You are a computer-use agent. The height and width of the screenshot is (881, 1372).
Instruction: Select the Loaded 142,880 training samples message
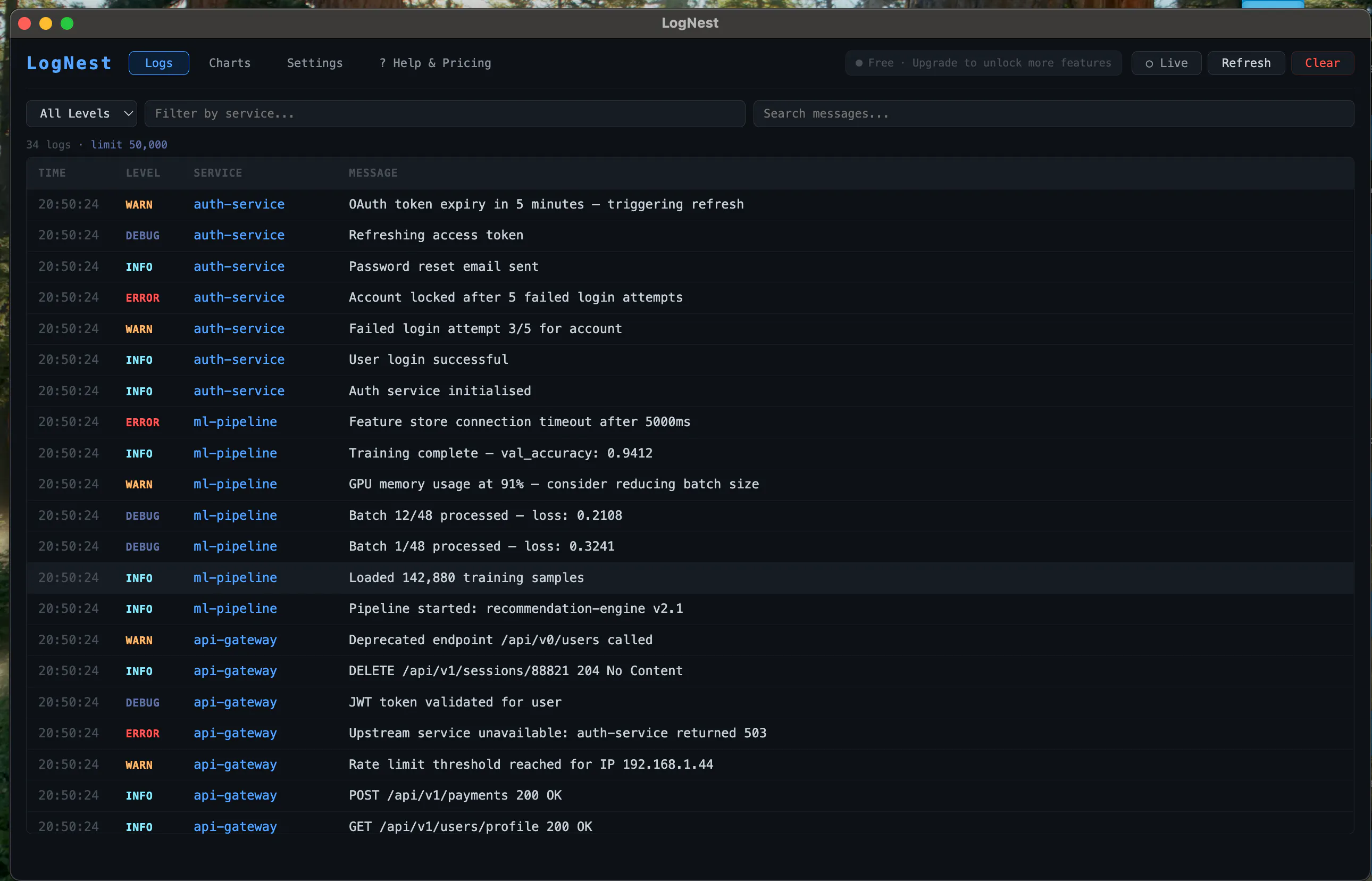point(466,578)
